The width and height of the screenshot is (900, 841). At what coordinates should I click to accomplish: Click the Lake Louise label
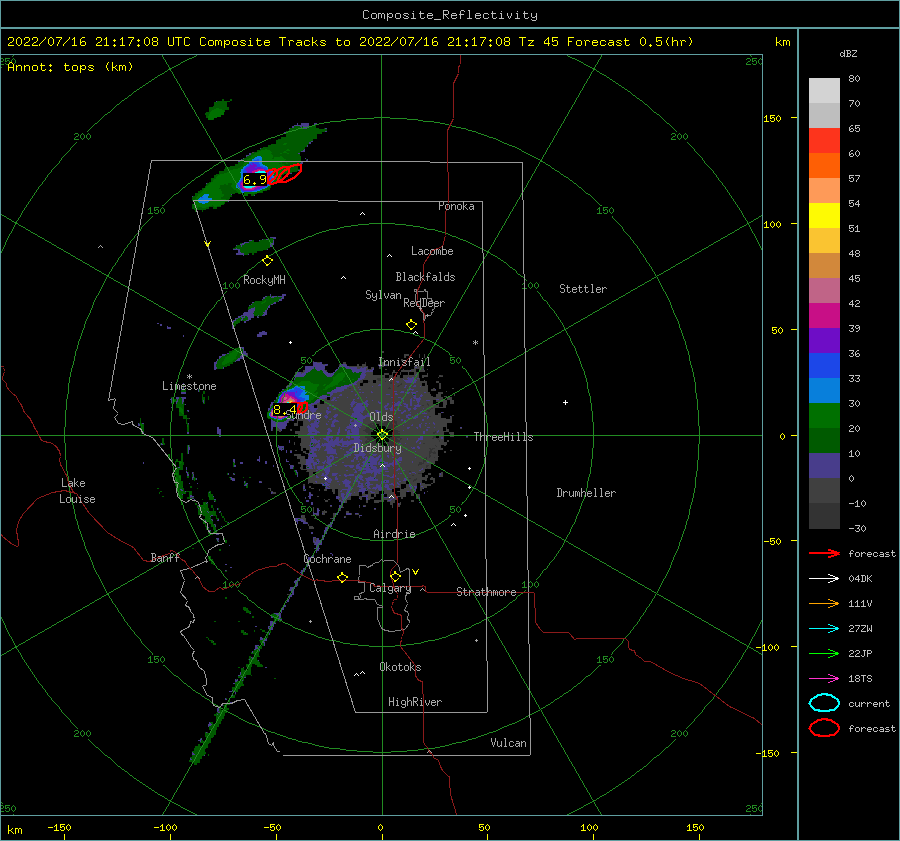click(77, 491)
